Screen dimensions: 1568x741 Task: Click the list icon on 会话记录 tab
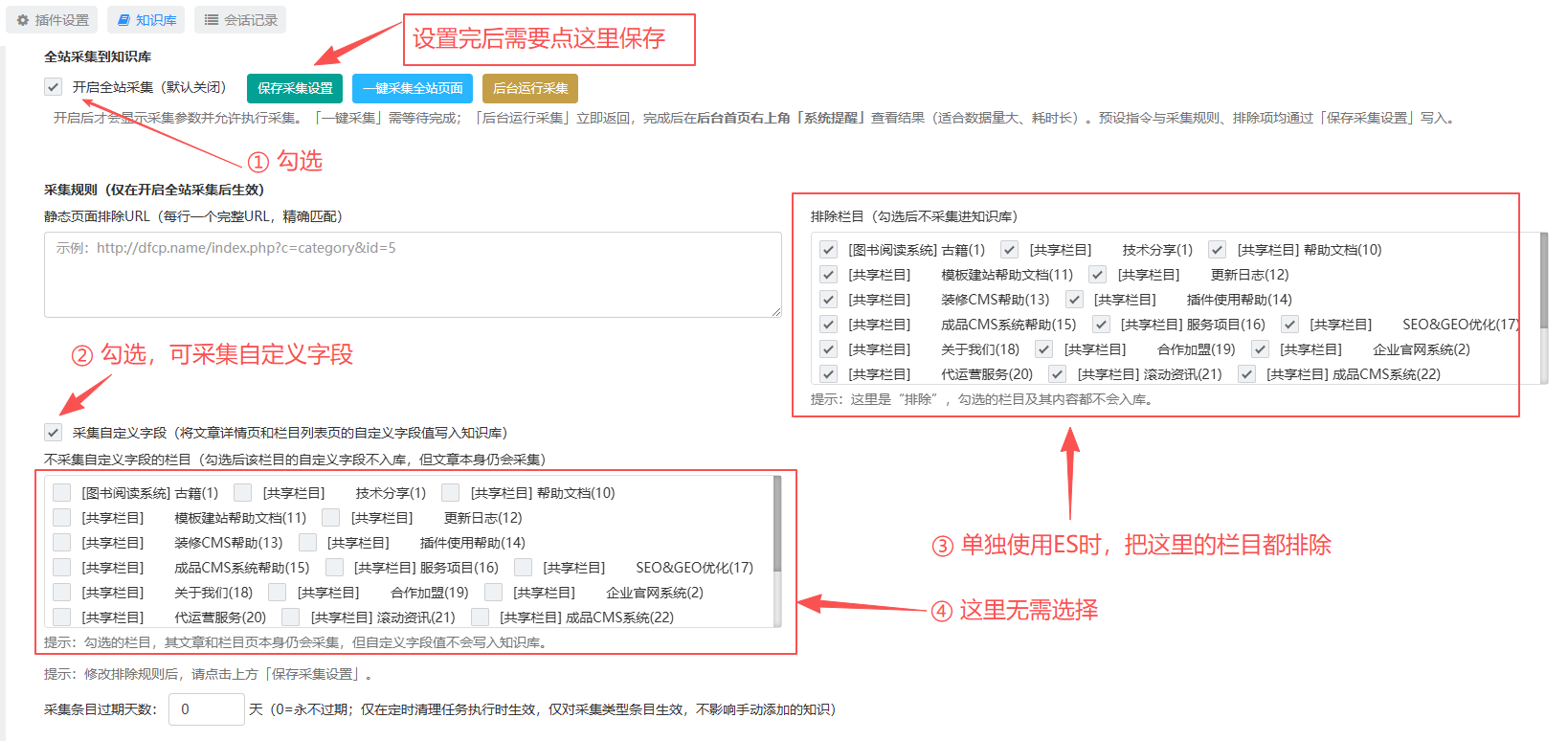pos(212,20)
